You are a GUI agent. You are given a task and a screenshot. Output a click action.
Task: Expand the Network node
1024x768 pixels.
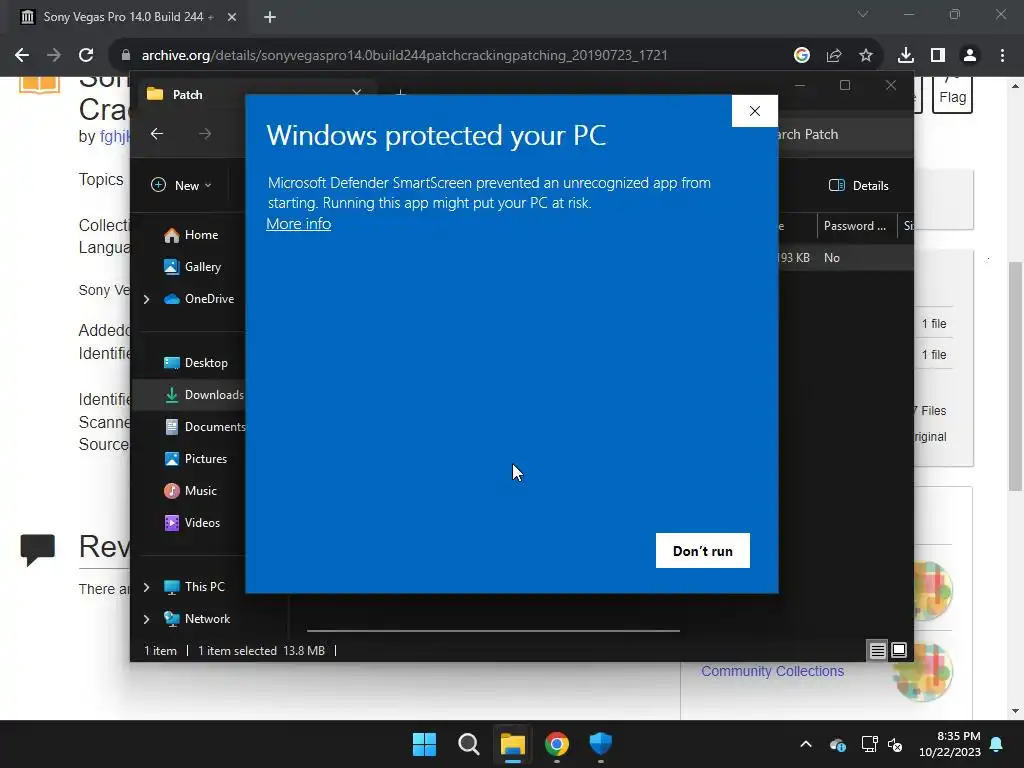(146, 619)
